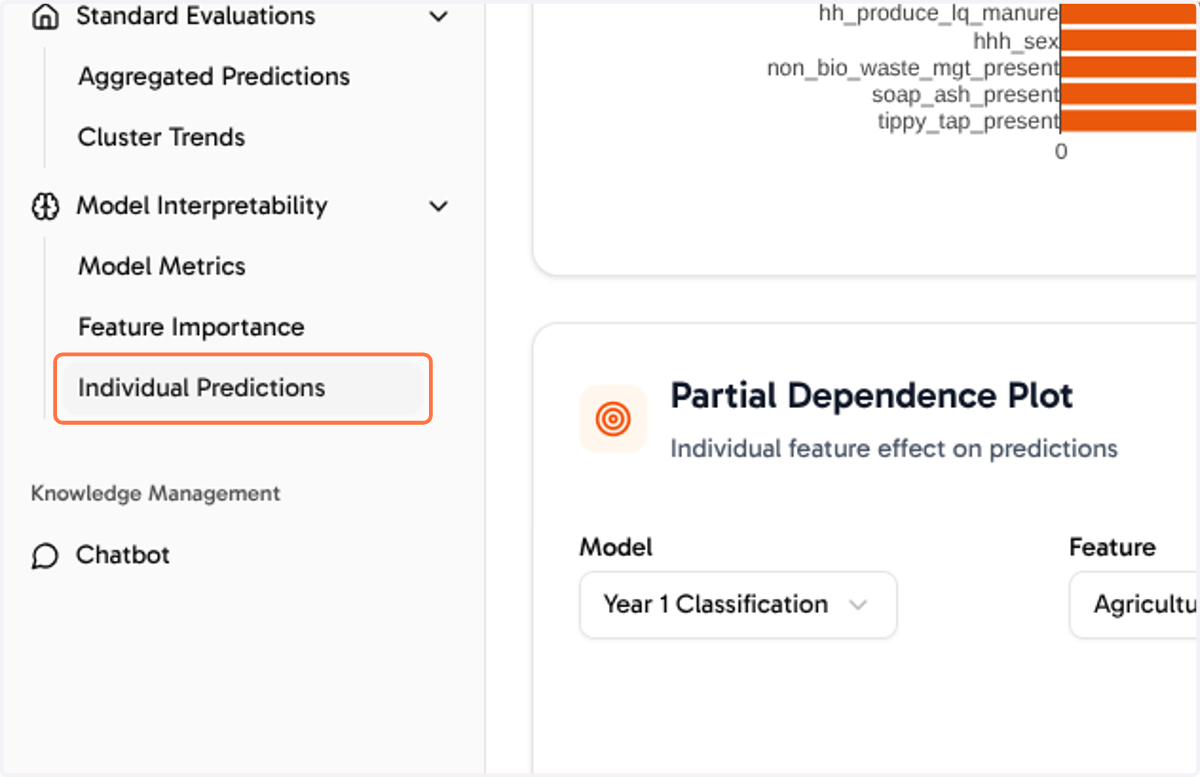This screenshot has width=1200, height=777.
Task: Open Aggregated Predictions page
Action: pyautogui.click(x=214, y=77)
